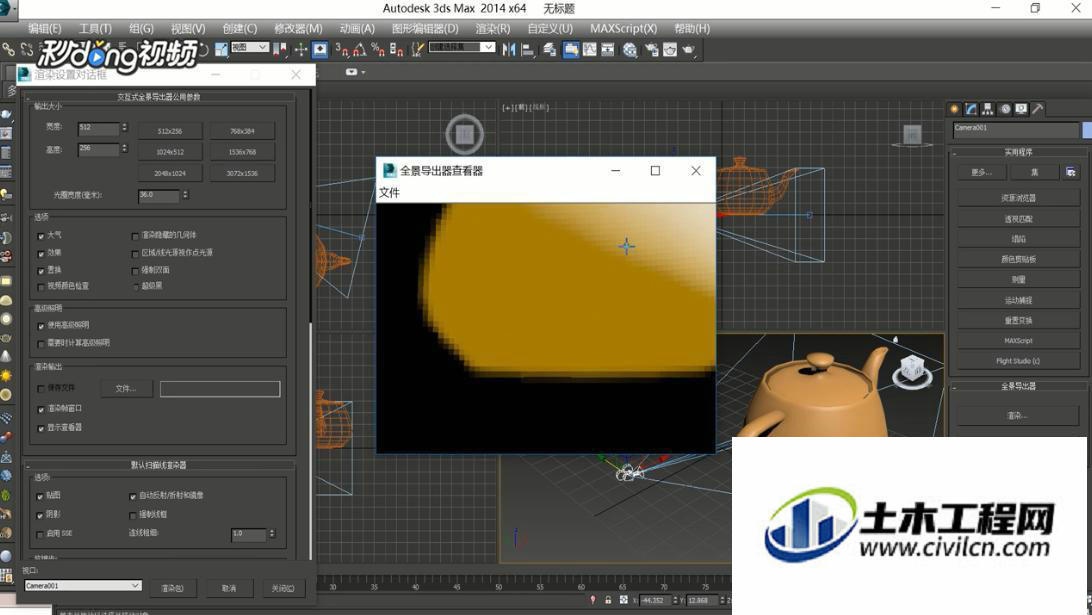The image size is (1092, 615).
Task: Open the Material Editor icon
Action: coord(630,49)
